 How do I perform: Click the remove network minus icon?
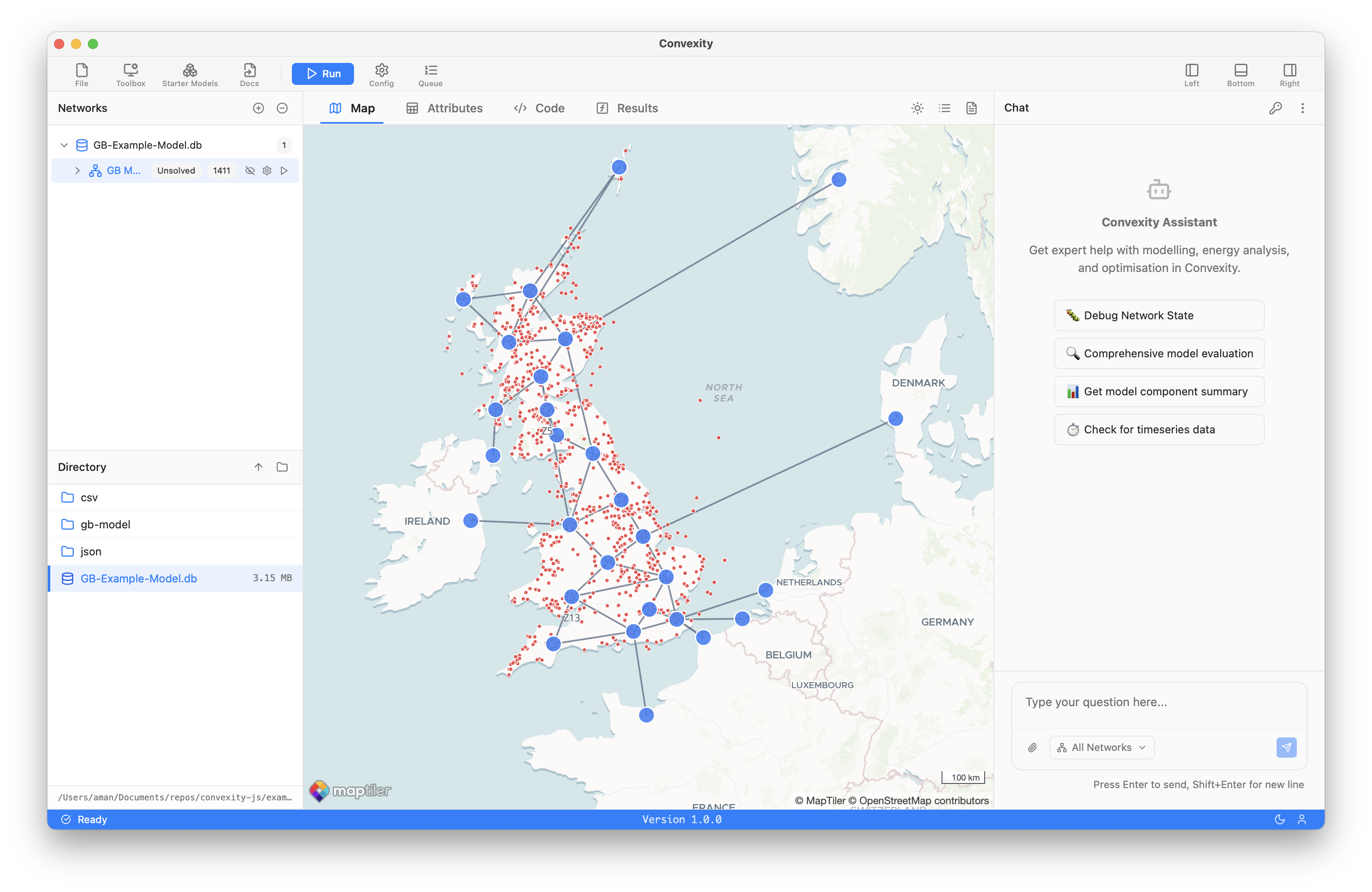coord(282,108)
